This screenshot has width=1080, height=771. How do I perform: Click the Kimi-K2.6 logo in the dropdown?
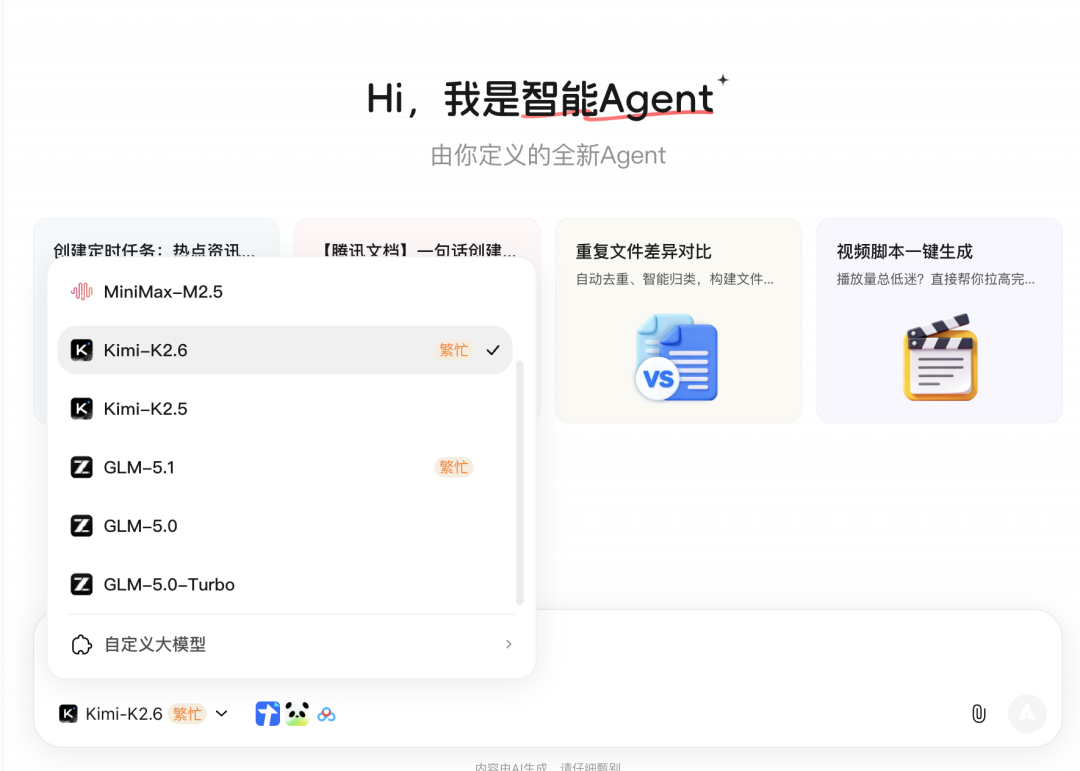tap(81, 349)
